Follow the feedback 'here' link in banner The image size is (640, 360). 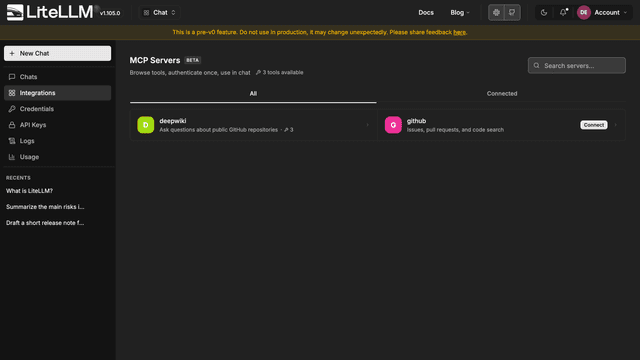[459, 32]
